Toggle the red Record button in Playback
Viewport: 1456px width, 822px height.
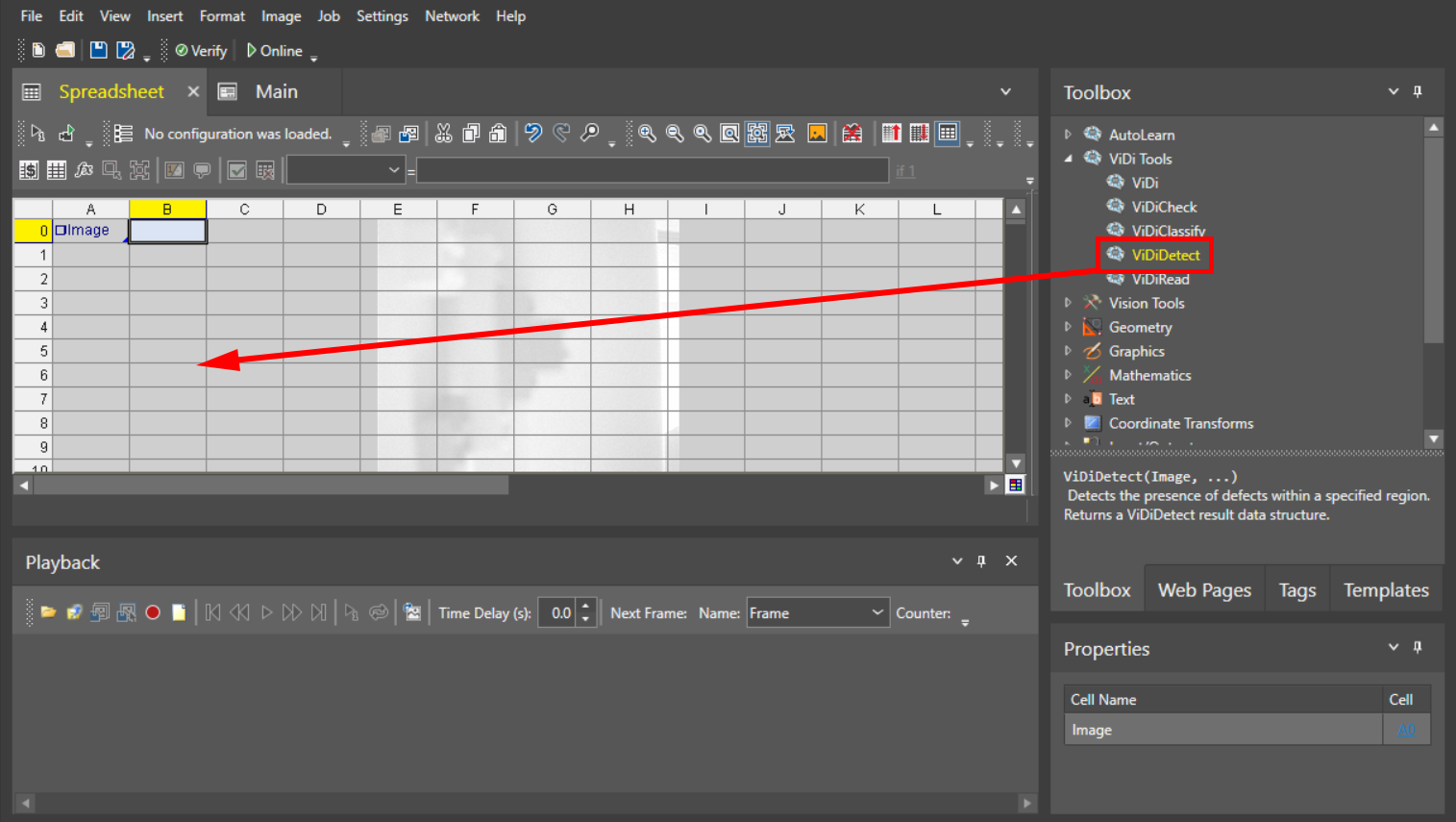point(153,612)
